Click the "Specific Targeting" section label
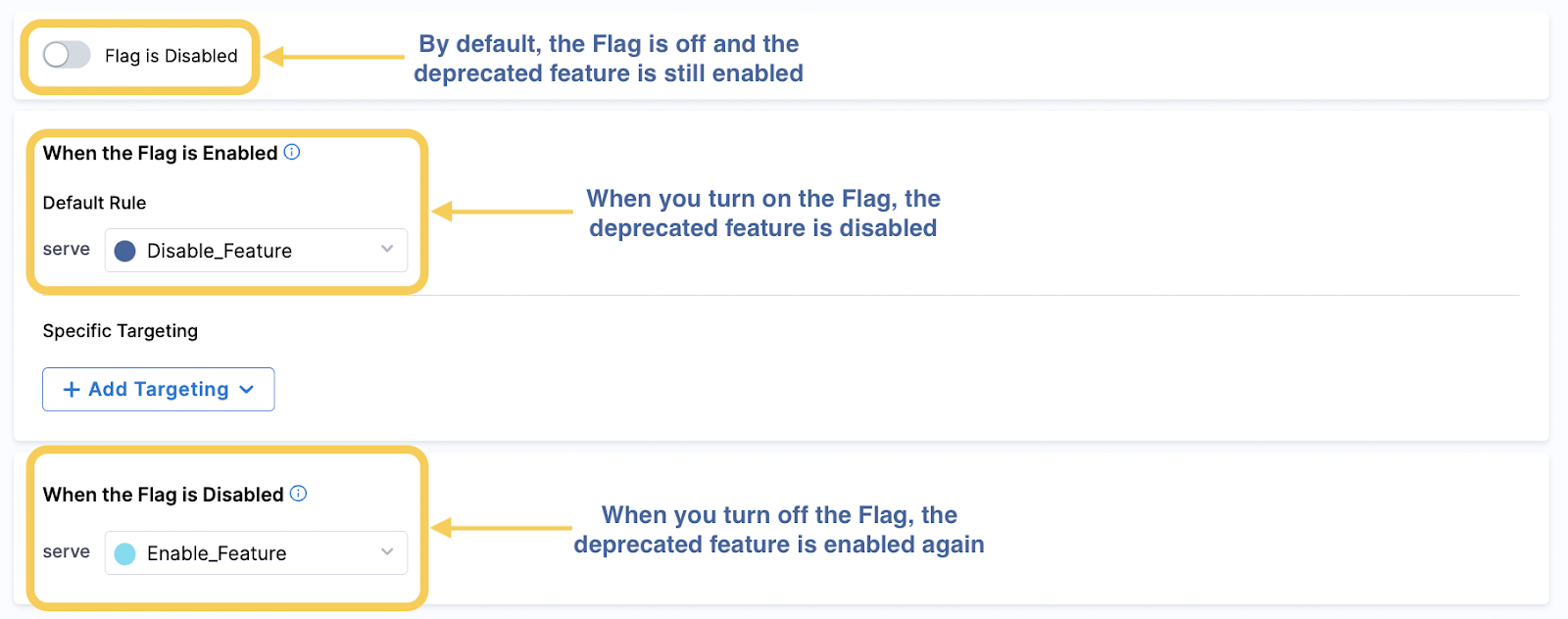Viewport: 1568px width, 619px height. click(120, 331)
